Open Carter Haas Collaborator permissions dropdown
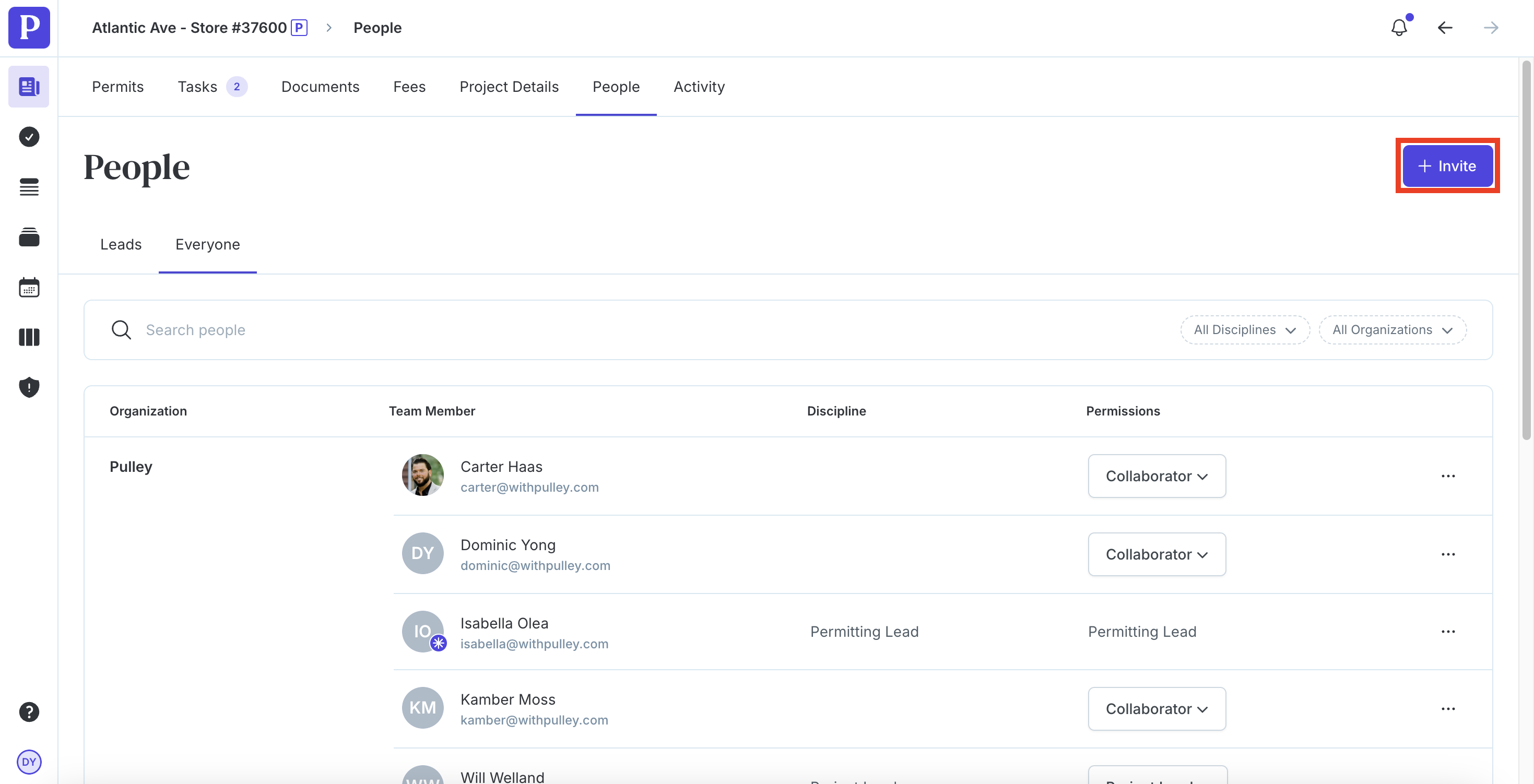Screen dimensions: 1534x784 point(1156,476)
